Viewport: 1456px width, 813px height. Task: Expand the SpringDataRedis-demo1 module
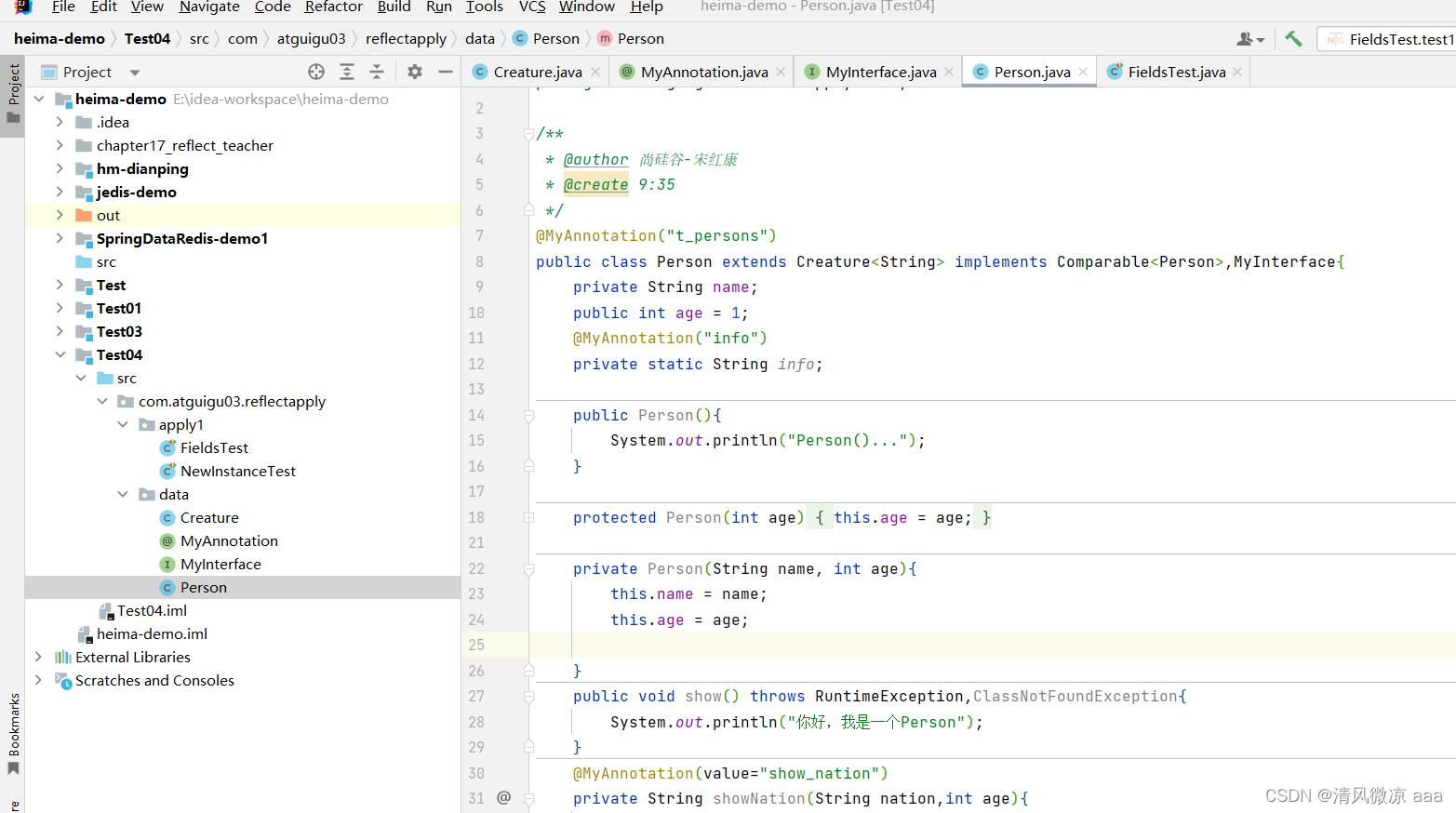tap(60, 238)
